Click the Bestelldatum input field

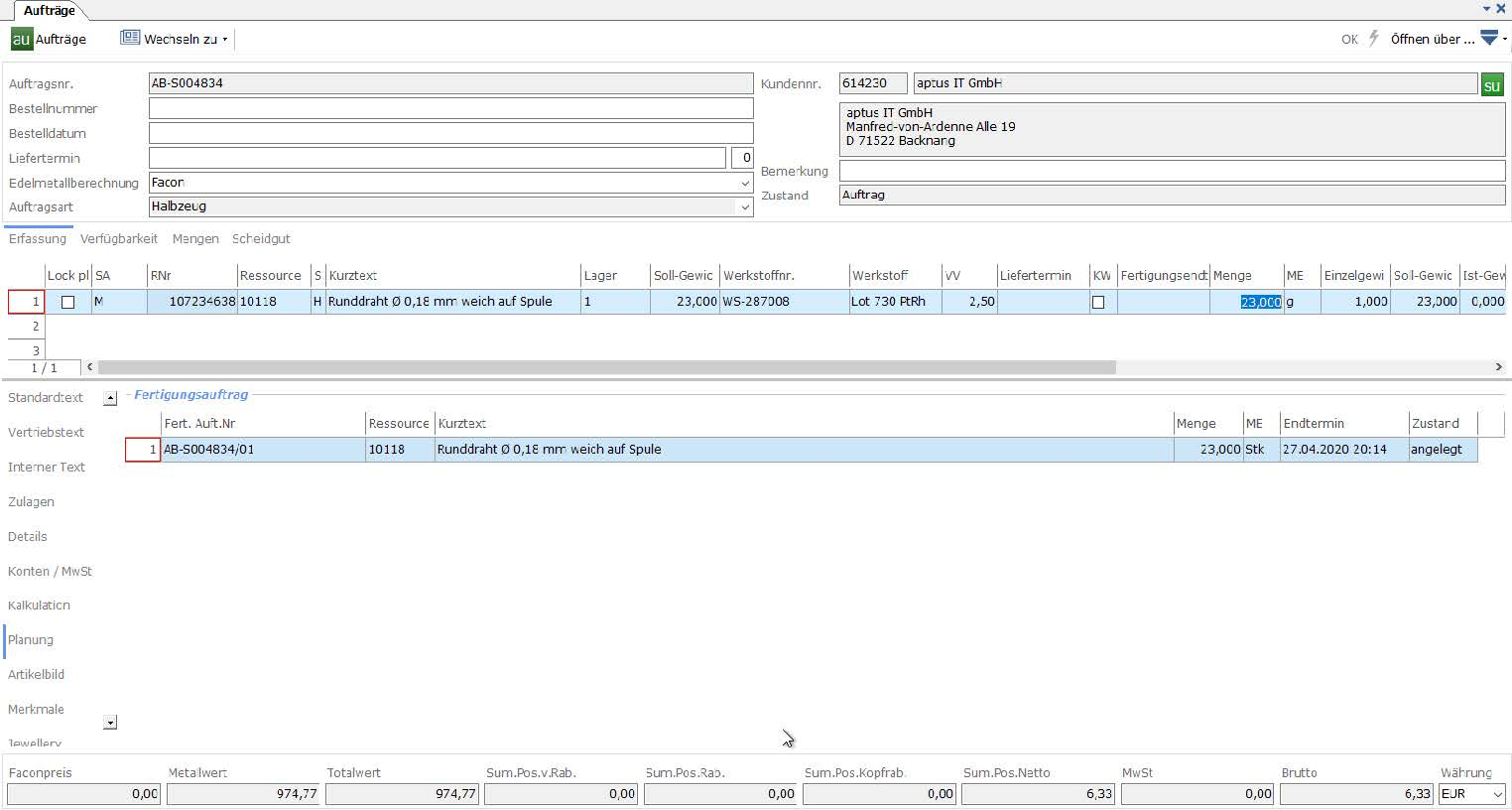(450, 133)
